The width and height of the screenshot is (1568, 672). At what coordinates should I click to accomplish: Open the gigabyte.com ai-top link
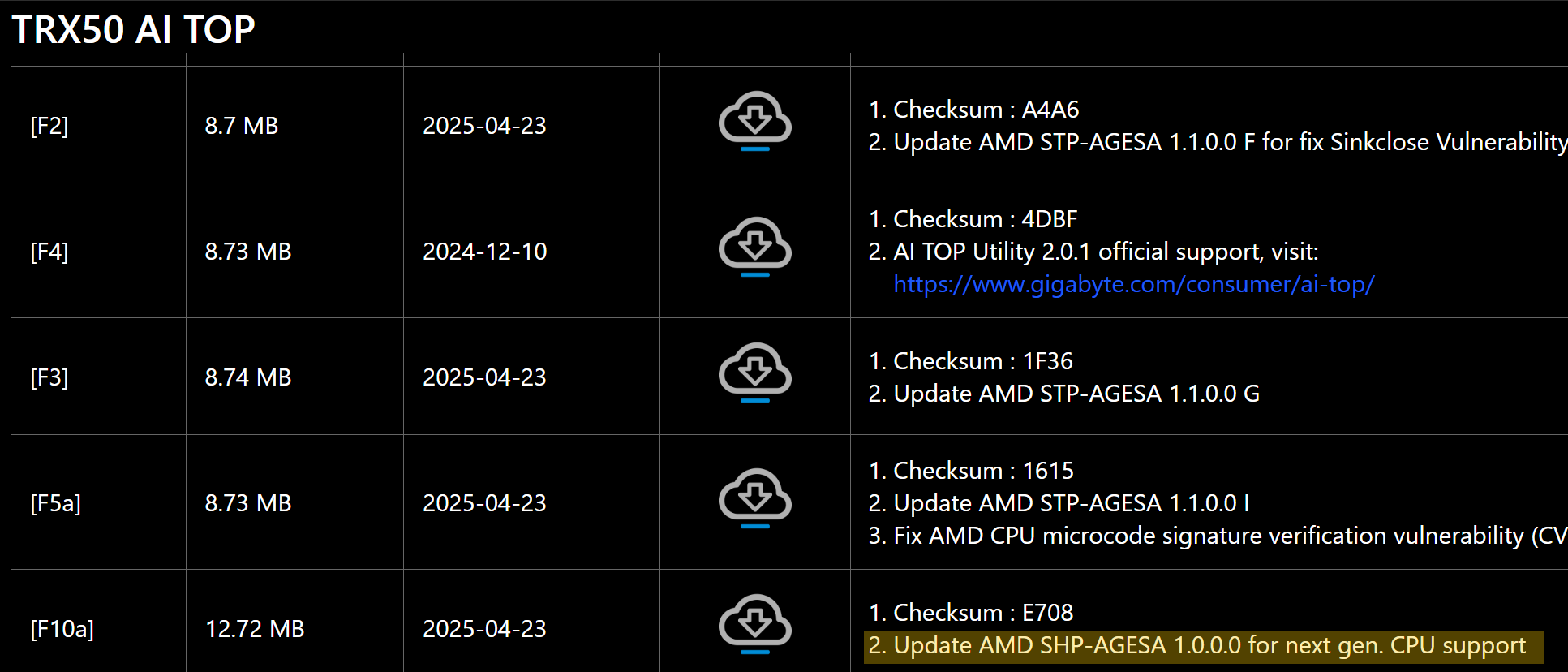coord(1133,284)
